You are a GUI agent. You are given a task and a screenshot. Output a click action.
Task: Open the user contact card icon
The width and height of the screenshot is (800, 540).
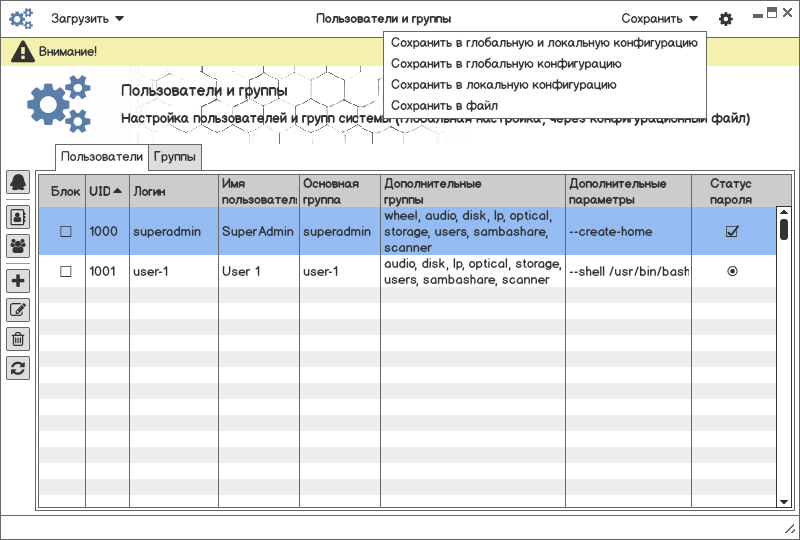(x=18, y=217)
